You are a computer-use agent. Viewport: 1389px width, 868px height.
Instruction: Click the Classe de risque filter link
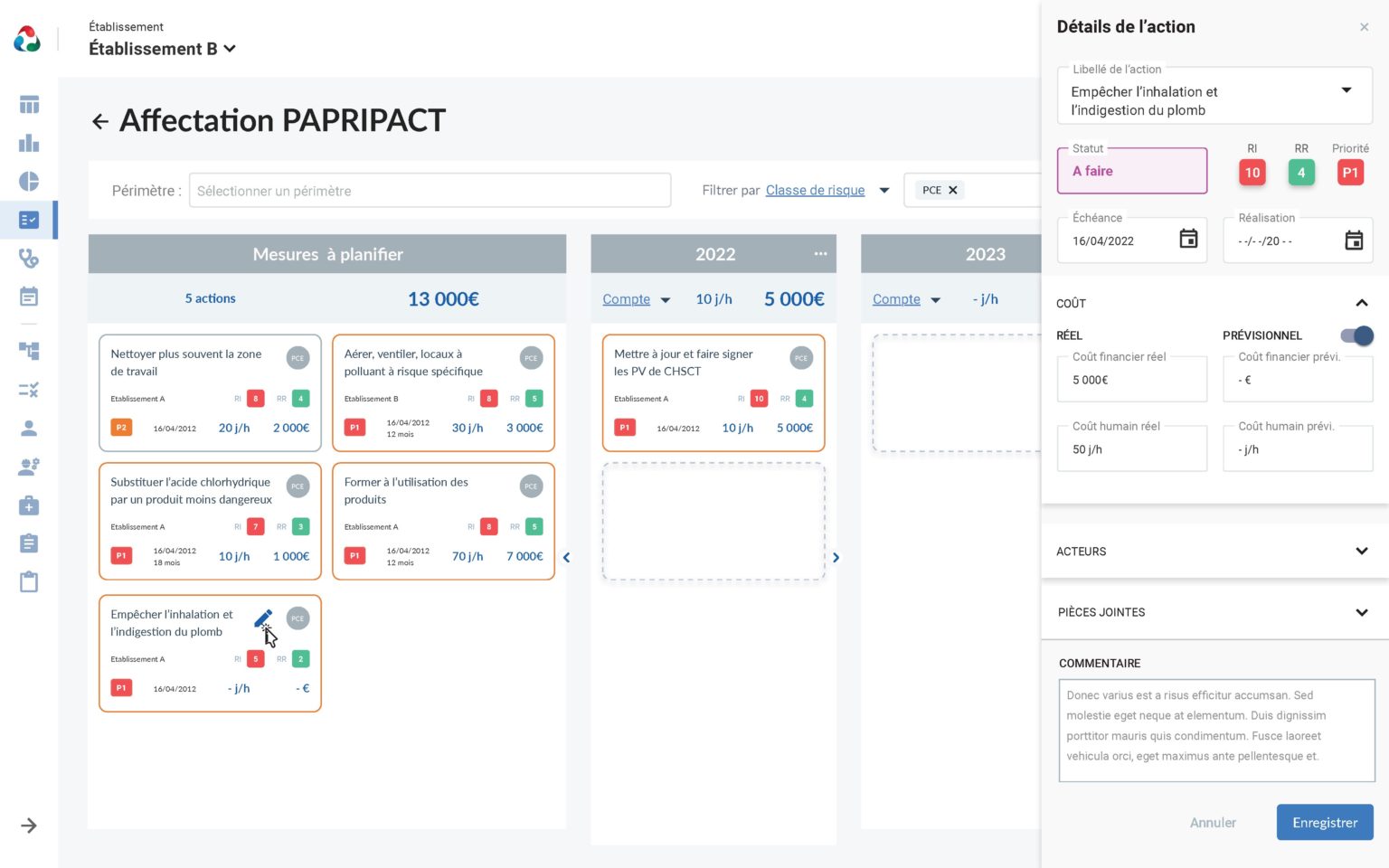click(815, 190)
